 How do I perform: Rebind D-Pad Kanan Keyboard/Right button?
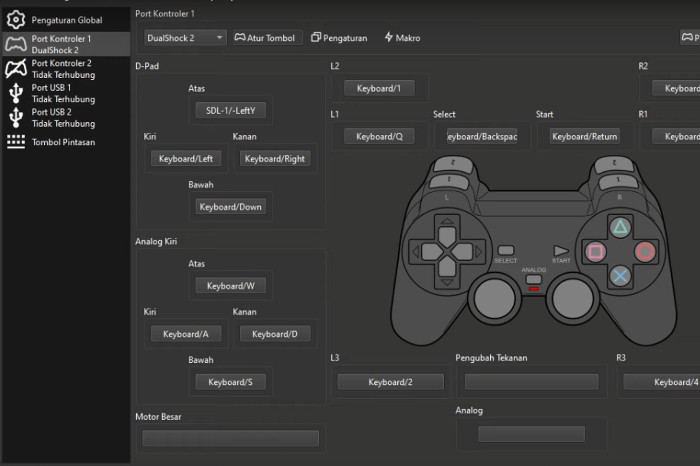(275, 158)
